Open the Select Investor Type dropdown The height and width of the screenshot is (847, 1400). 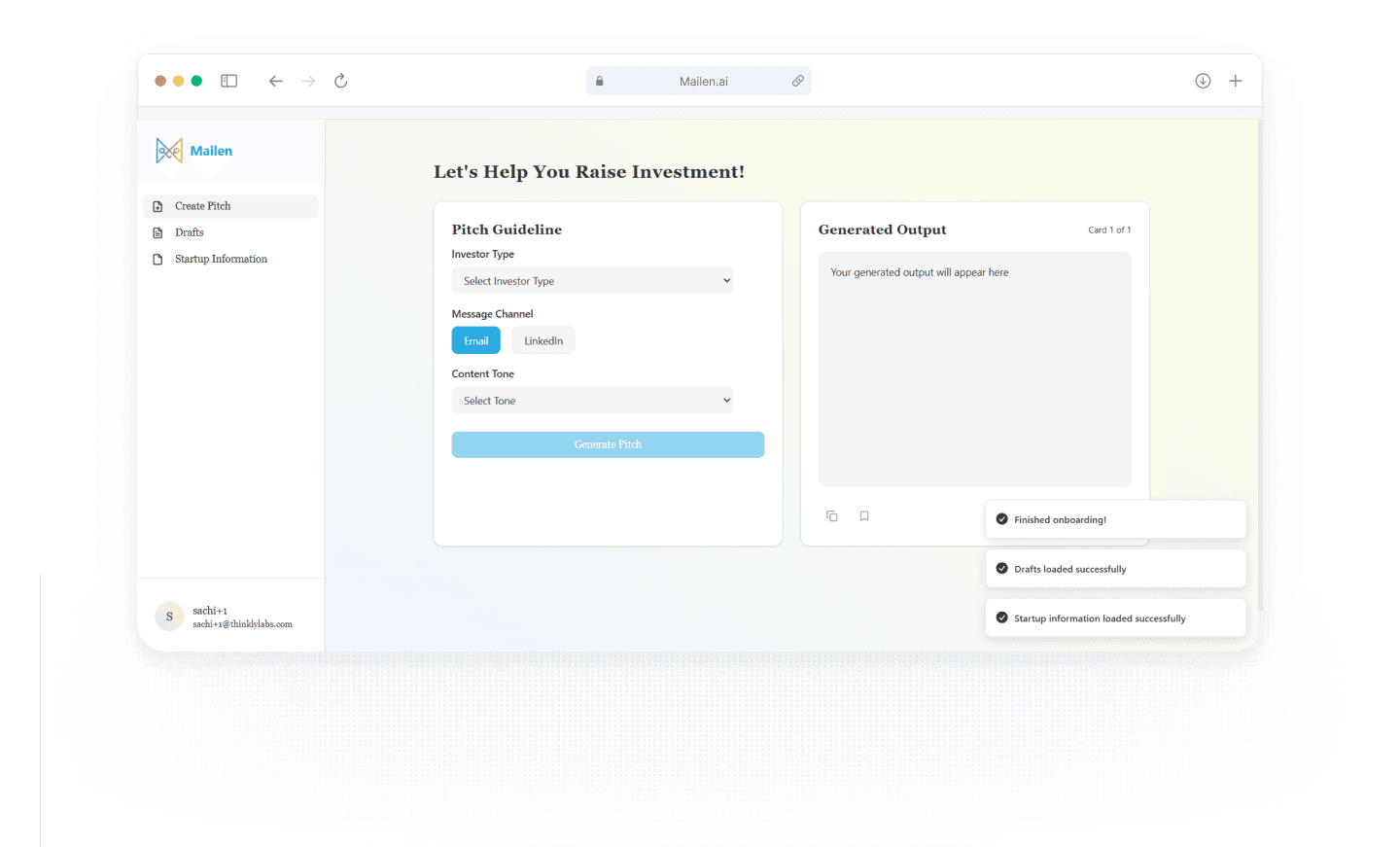coord(592,280)
